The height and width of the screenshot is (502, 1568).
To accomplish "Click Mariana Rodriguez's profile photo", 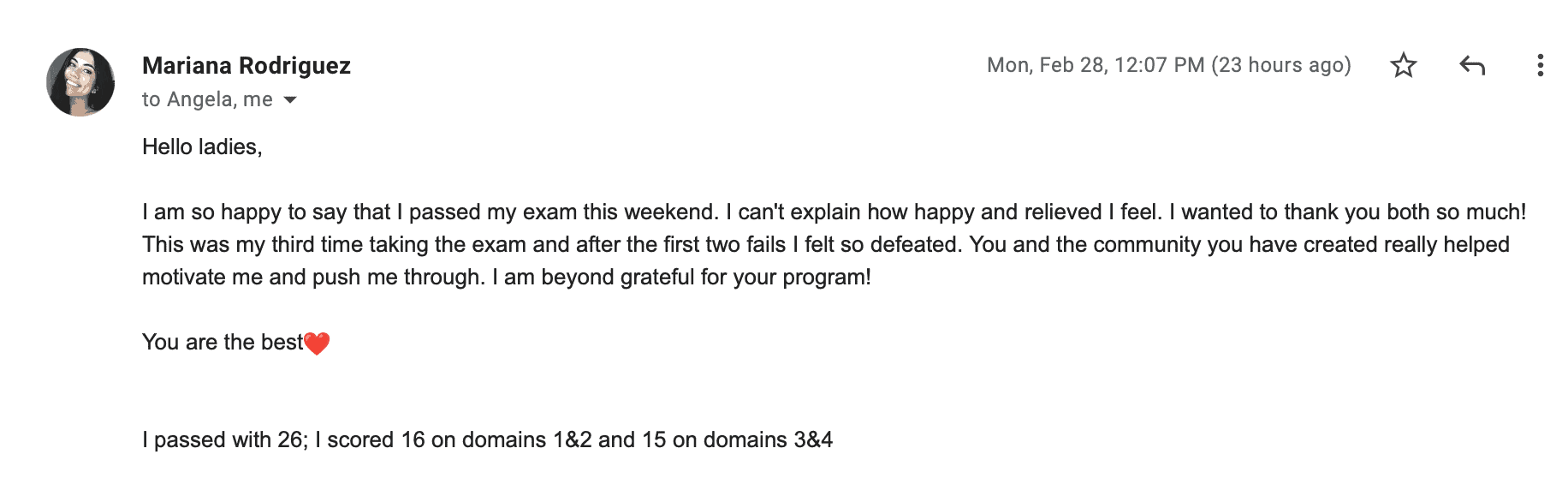I will click(x=80, y=82).
